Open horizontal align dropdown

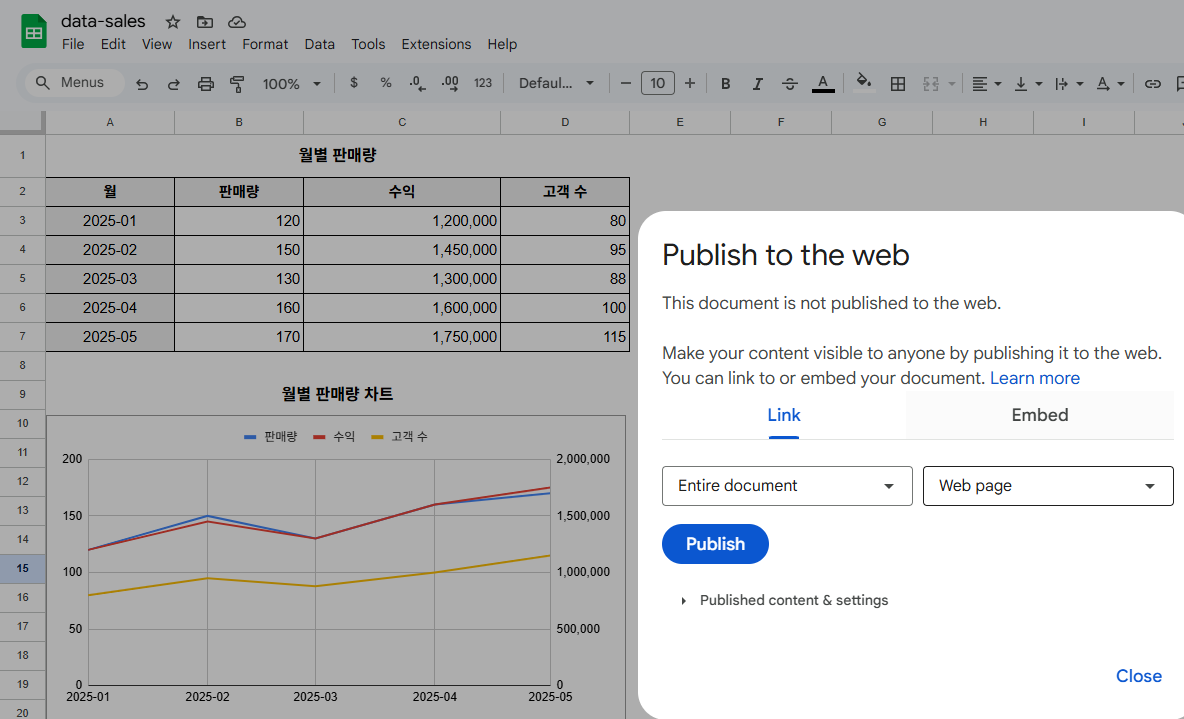click(986, 84)
